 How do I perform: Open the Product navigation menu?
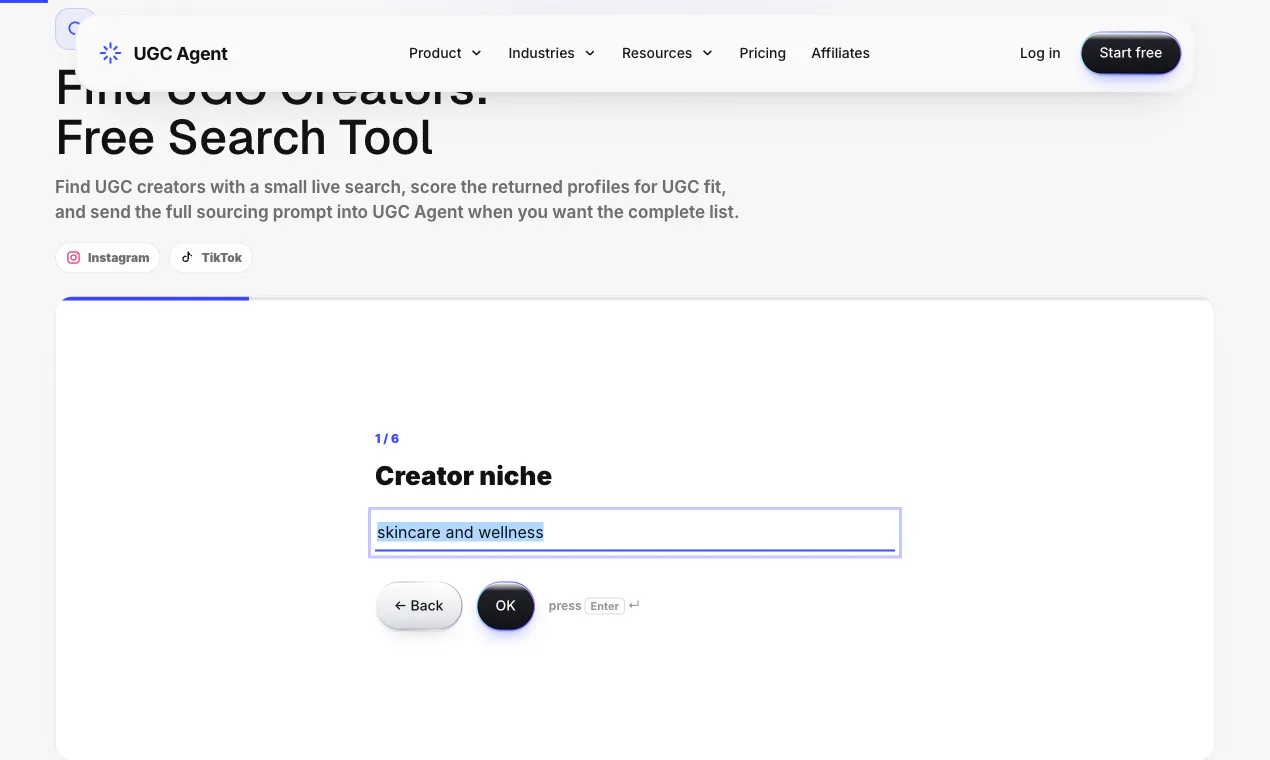(x=445, y=53)
